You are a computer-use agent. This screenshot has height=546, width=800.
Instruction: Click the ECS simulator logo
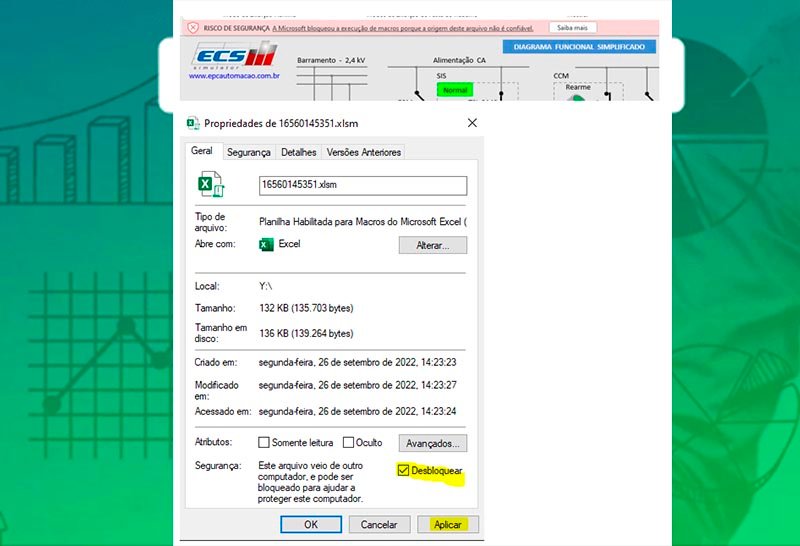[x=231, y=55]
